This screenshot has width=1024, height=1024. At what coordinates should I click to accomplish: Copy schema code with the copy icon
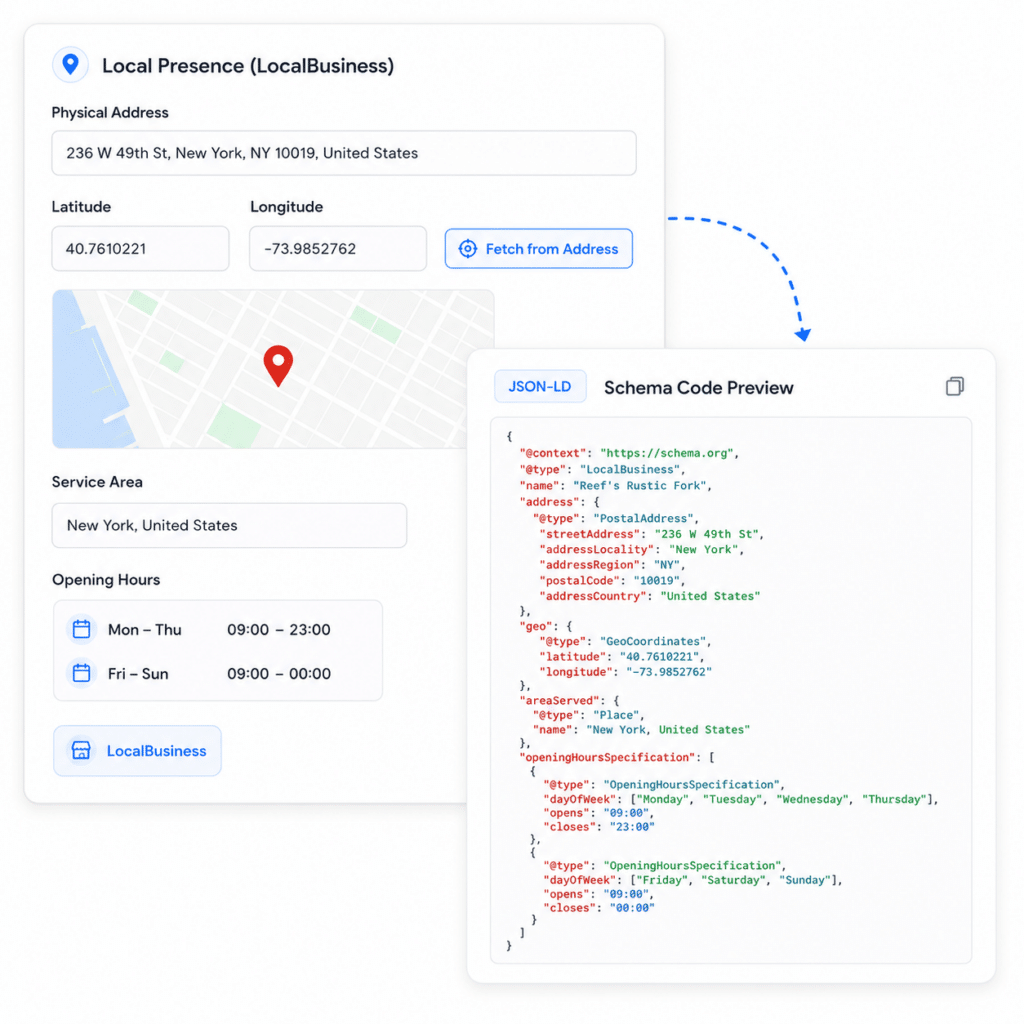(954, 387)
